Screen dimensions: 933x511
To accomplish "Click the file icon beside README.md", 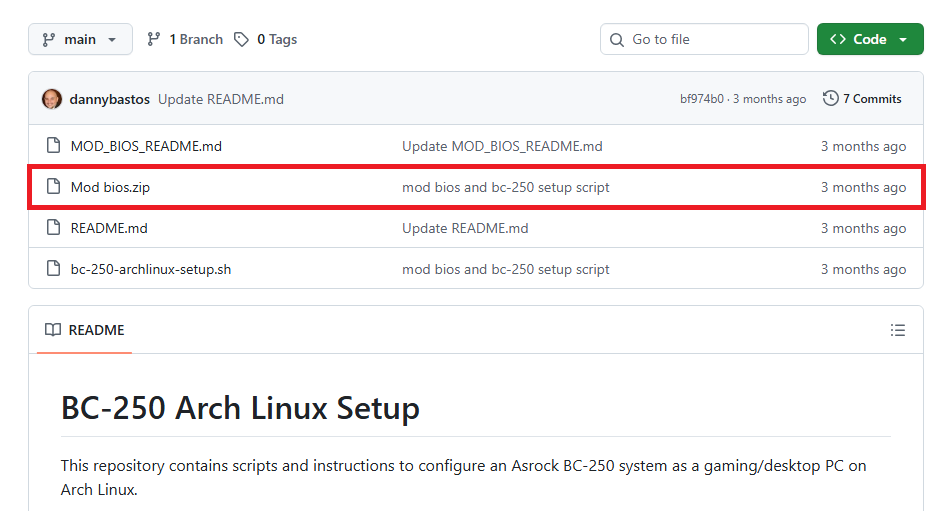I will pos(53,228).
